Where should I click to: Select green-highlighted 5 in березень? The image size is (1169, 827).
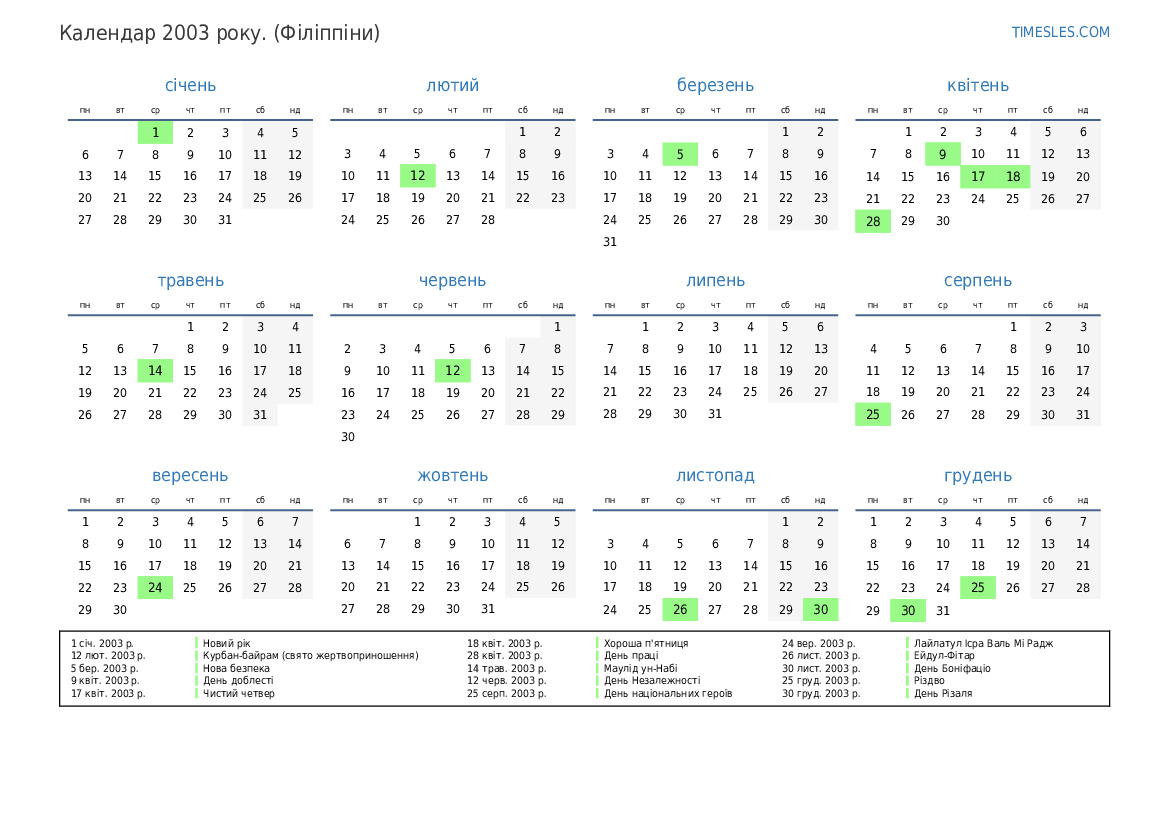[680, 154]
